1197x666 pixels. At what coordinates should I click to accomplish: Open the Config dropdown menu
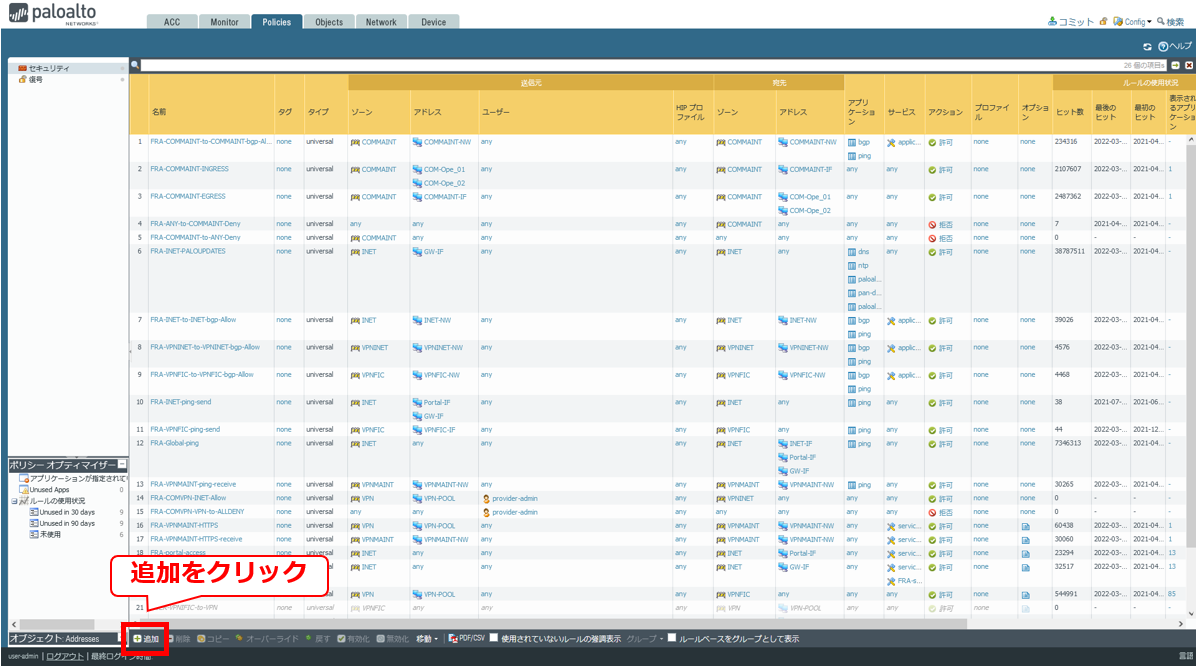[1137, 22]
